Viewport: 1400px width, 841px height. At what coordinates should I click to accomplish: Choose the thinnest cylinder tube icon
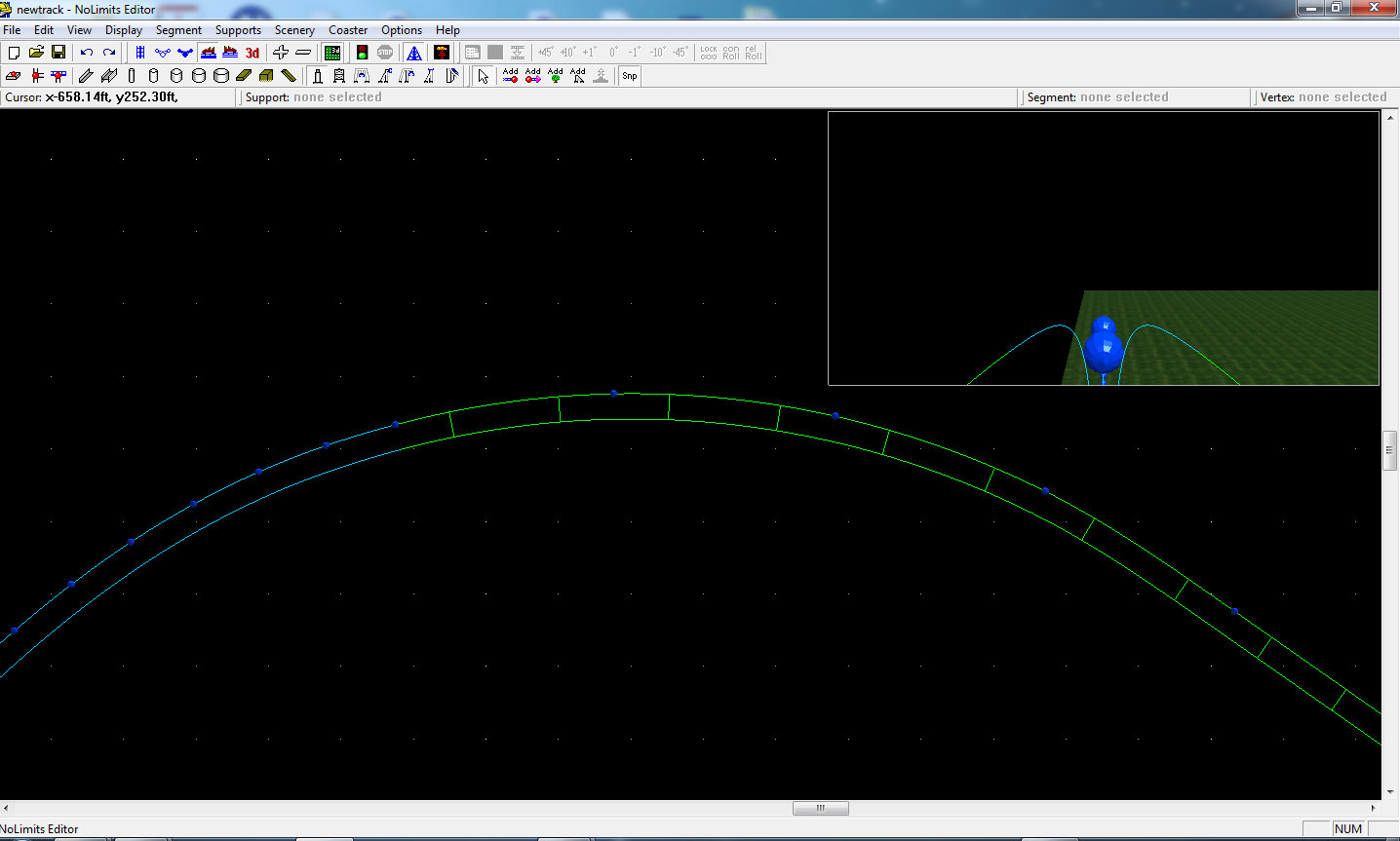[x=132, y=76]
